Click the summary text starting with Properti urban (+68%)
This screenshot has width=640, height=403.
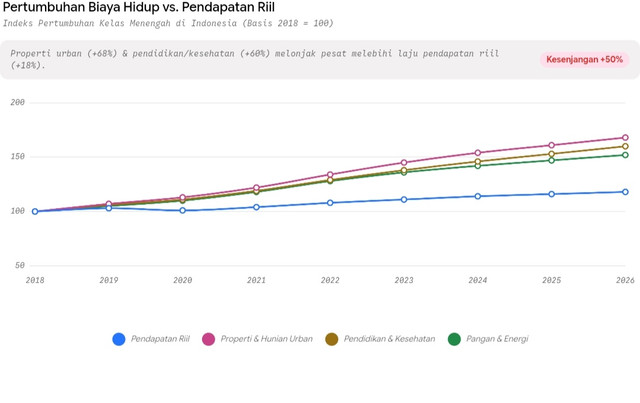255,59
